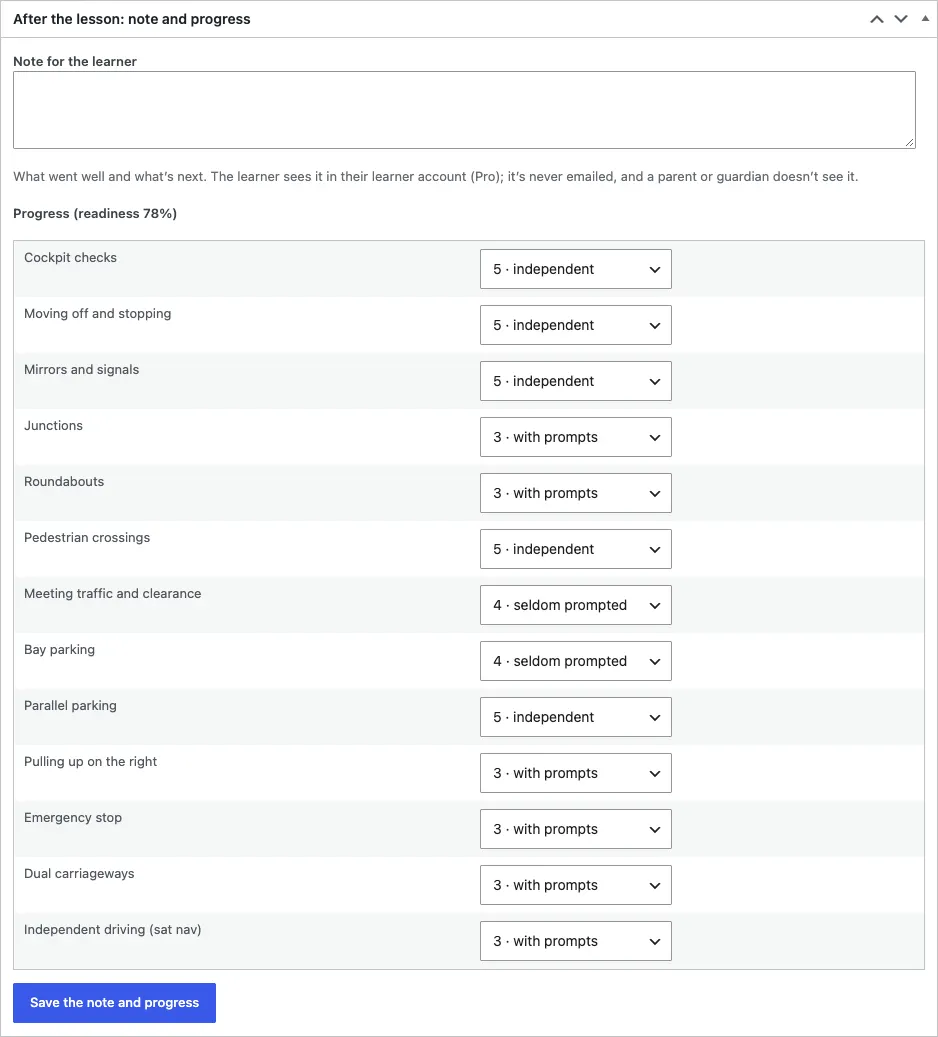Click Save the note and progress

coord(114,1003)
